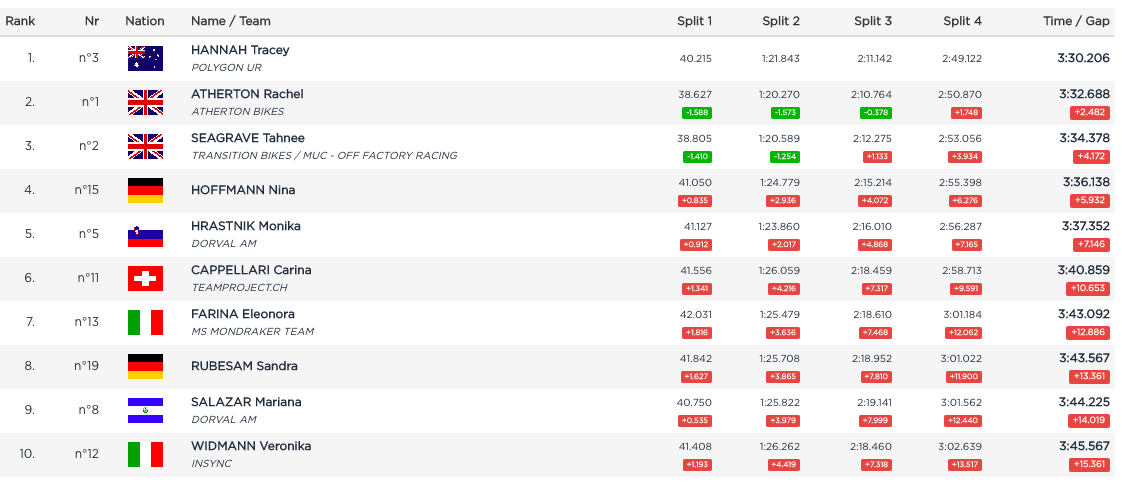Click the MS MONDRAKER TEAM label

pos(252,331)
